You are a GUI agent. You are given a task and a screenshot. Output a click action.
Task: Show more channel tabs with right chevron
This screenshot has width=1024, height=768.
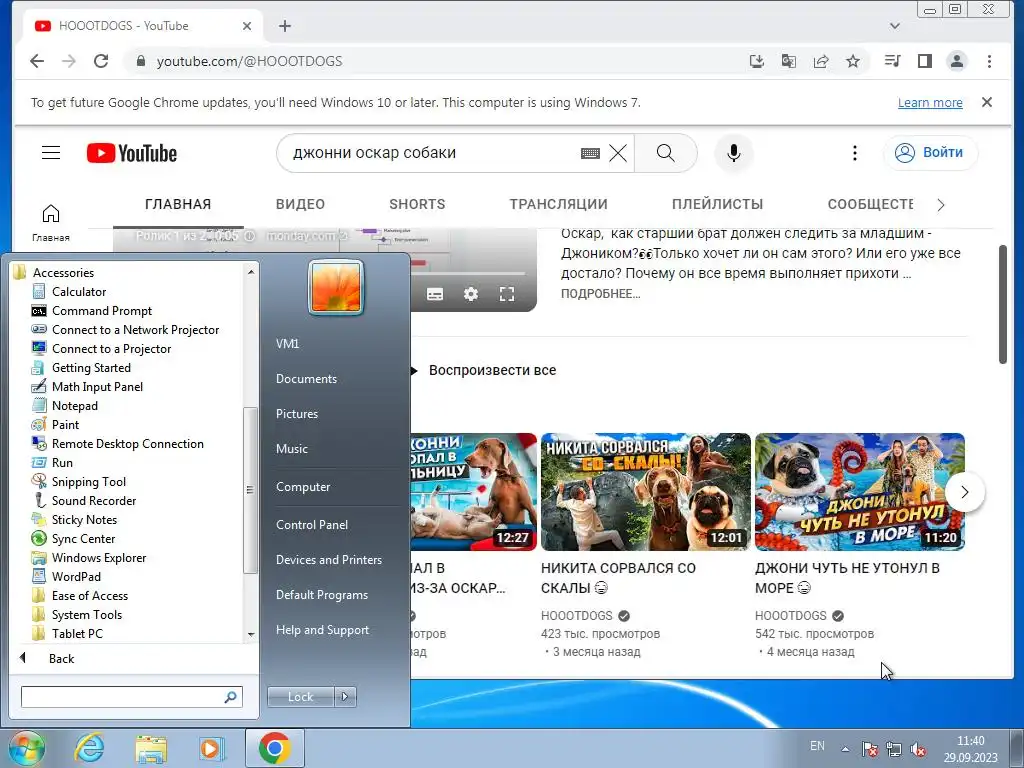tap(940, 205)
